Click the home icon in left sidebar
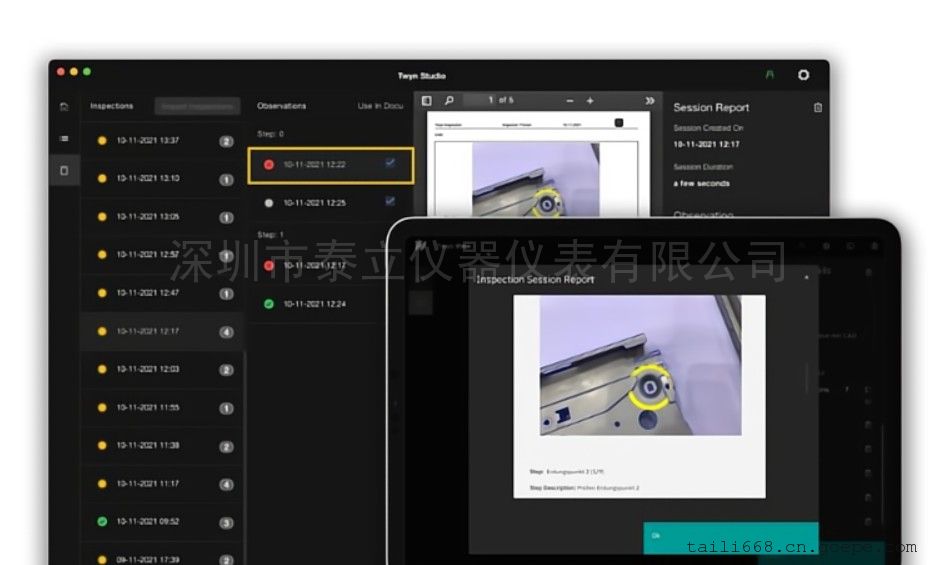This screenshot has width=950, height=565. (64, 106)
